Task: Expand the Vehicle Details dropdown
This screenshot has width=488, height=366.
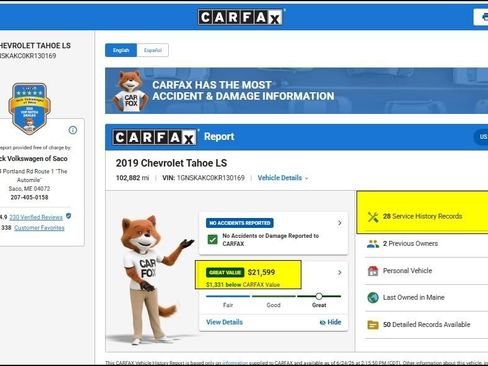Action: point(283,178)
